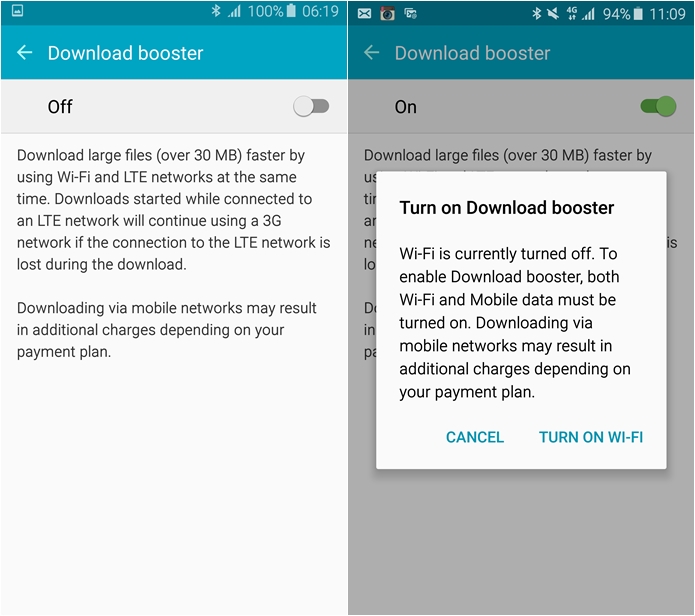695x616 pixels.
Task: Tap the 94% battery indicator
Action: 623,14
